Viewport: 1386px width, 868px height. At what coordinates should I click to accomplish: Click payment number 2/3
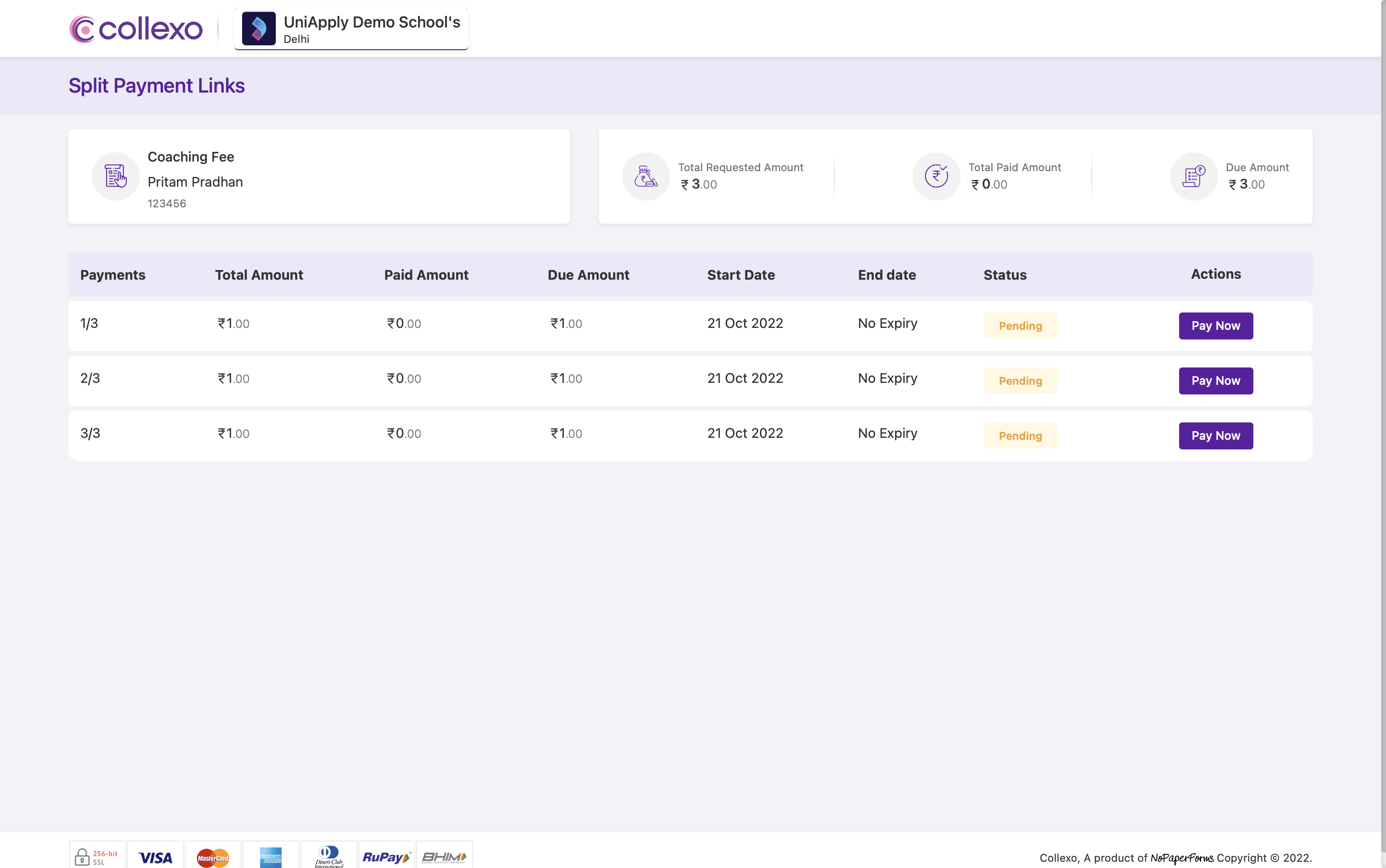(90, 379)
